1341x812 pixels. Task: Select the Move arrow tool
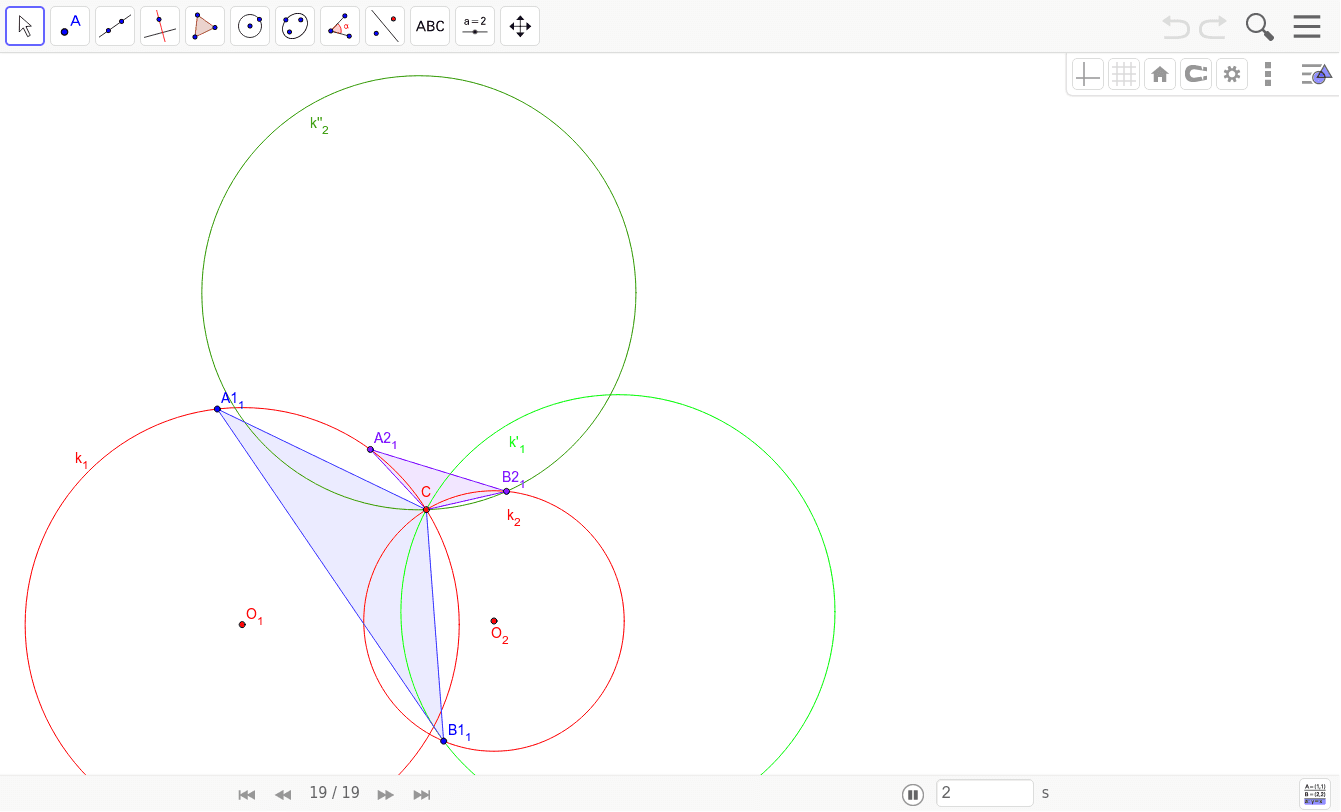click(25, 26)
